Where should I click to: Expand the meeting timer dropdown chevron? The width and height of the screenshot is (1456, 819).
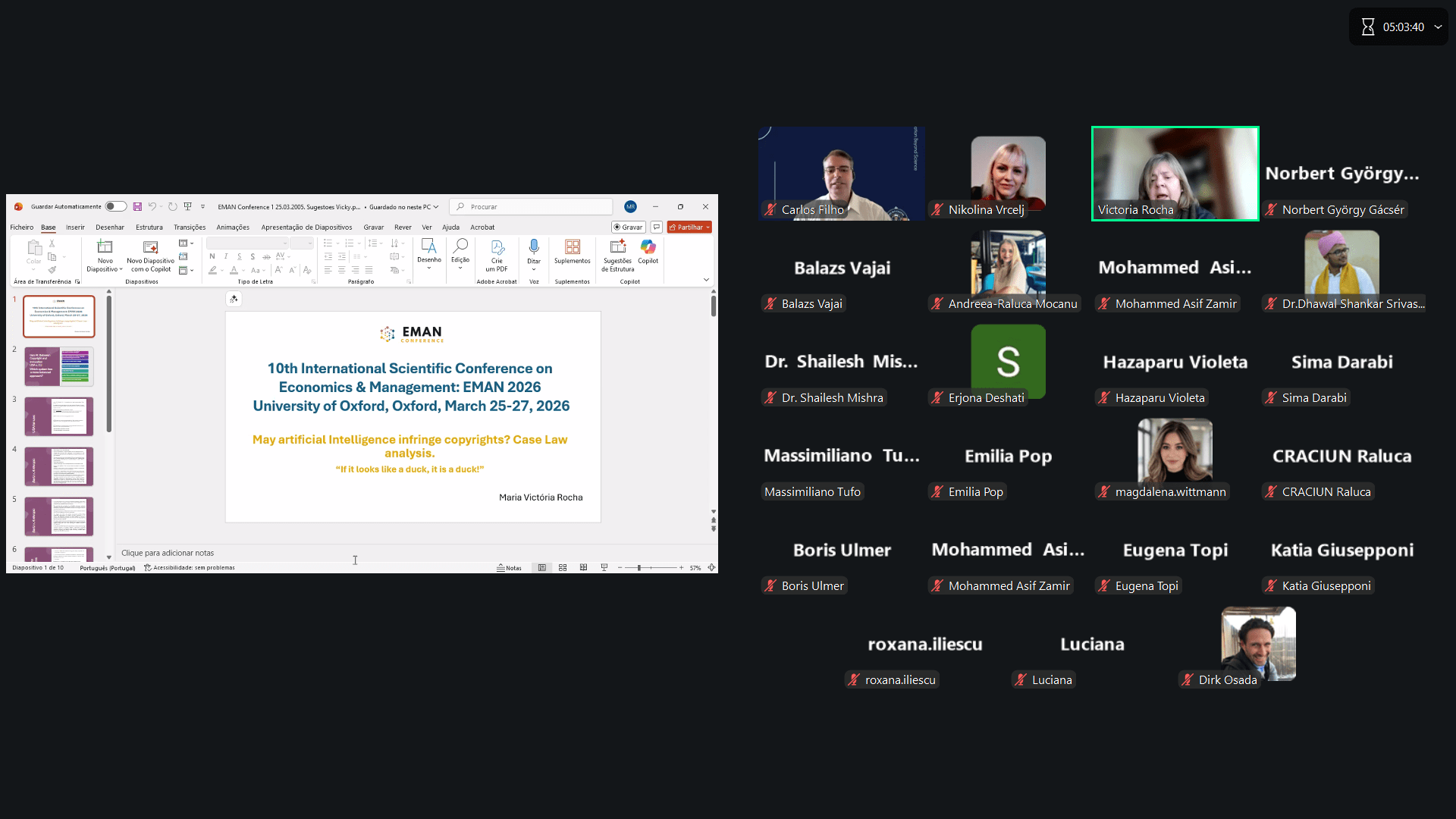(1438, 27)
